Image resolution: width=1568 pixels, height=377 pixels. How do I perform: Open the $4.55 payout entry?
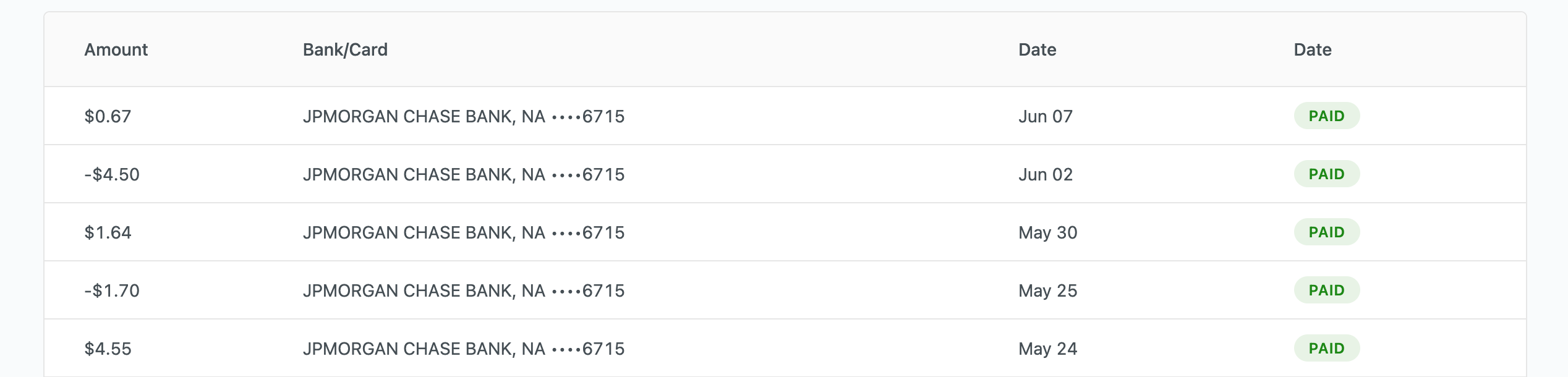(x=785, y=349)
